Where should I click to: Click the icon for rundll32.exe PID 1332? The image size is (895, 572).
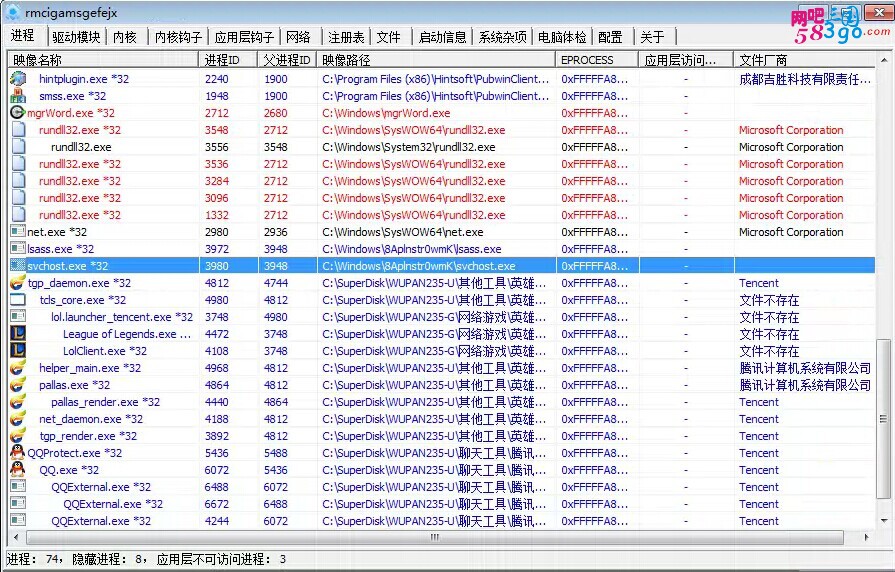click(x=18, y=215)
